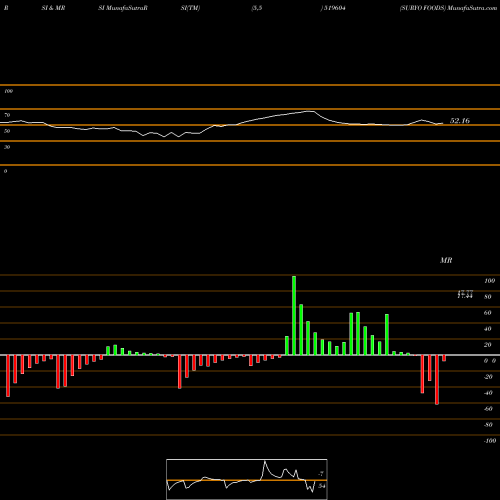Click the 'SI MunafaSutraR' header text
This screenshot has height=500, width=500.
123,8
